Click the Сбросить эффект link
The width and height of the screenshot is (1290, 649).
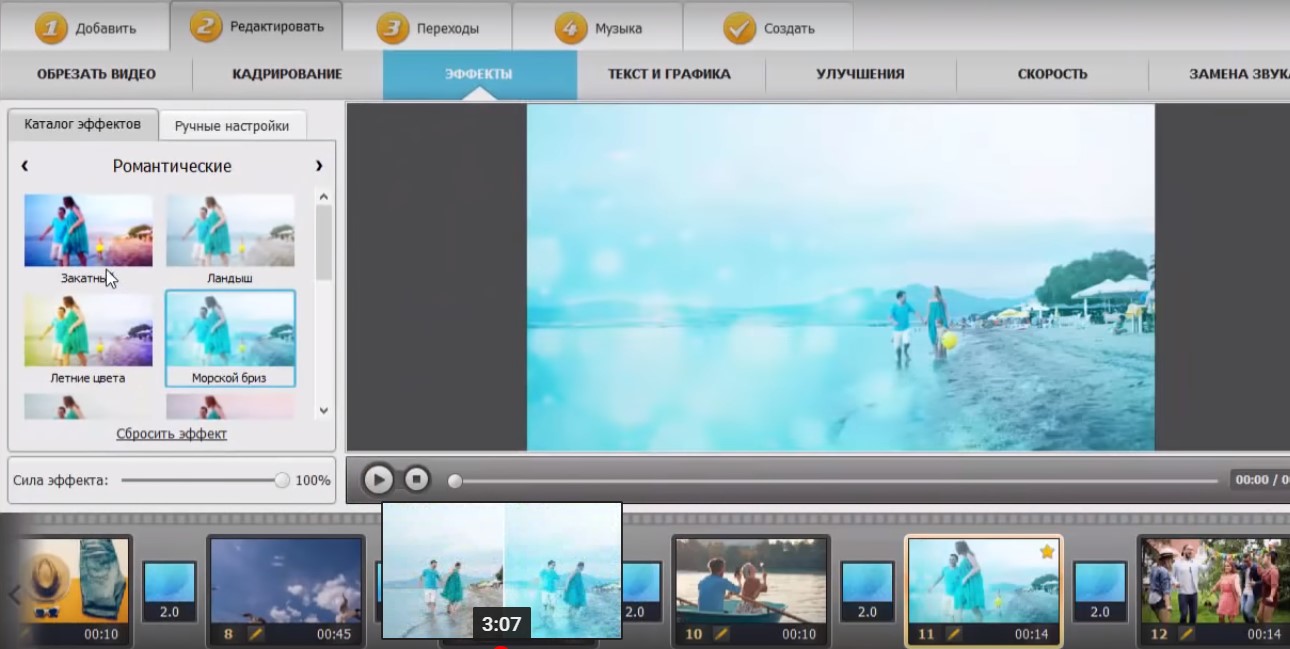172,434
